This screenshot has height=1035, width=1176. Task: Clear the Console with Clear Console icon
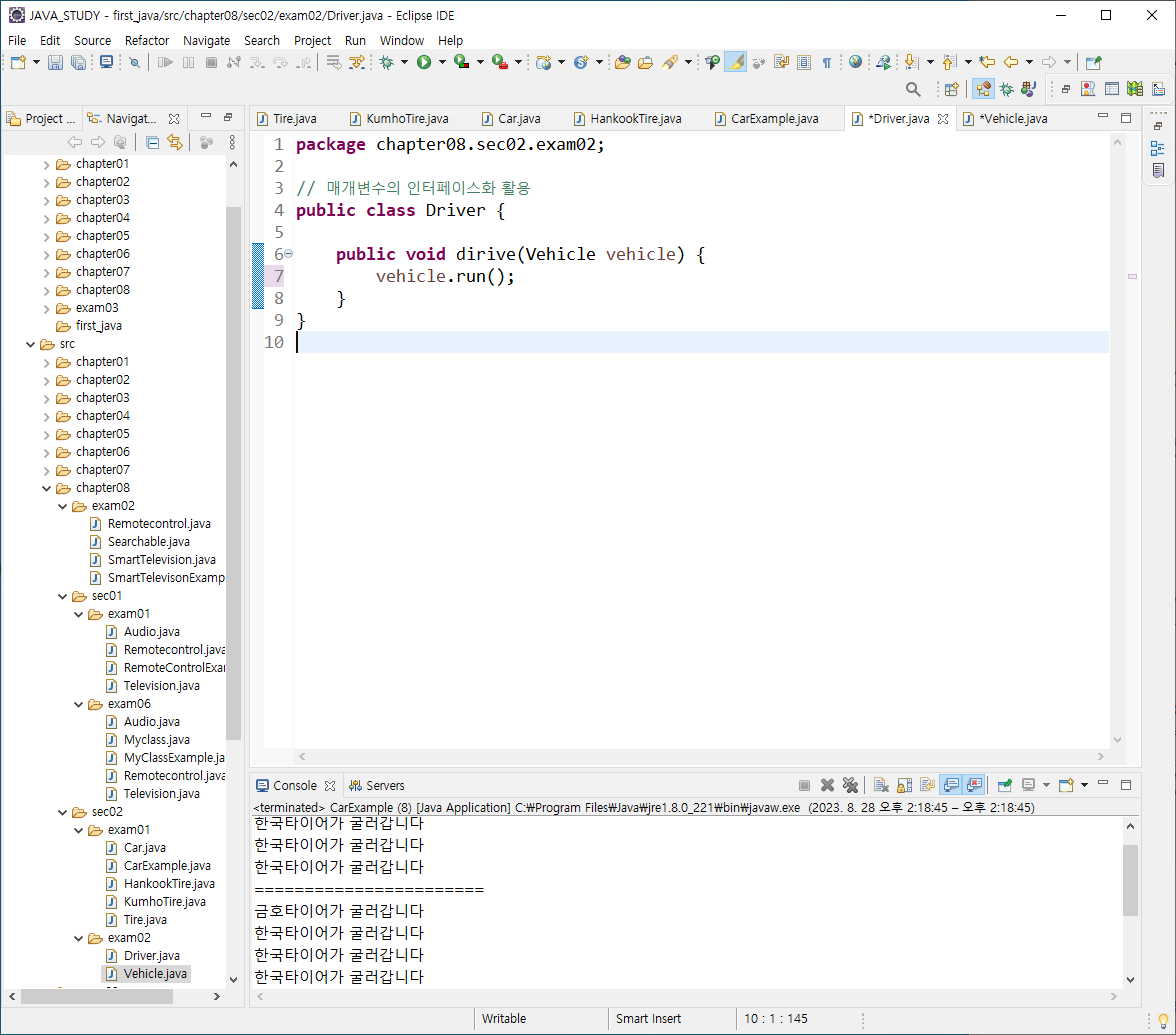tap(881, 785)
